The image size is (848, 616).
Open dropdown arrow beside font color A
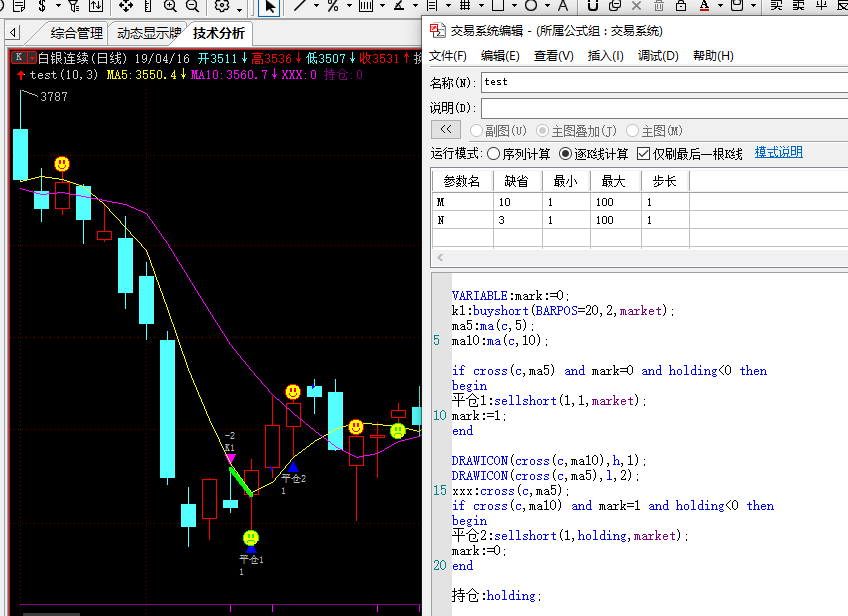click(x=720, y=6)
